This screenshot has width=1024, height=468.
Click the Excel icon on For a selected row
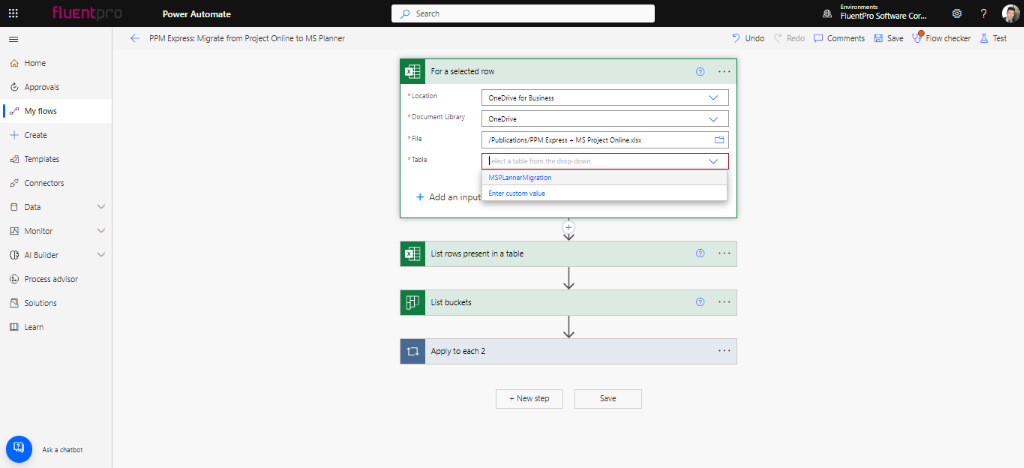tap(412, 71)
